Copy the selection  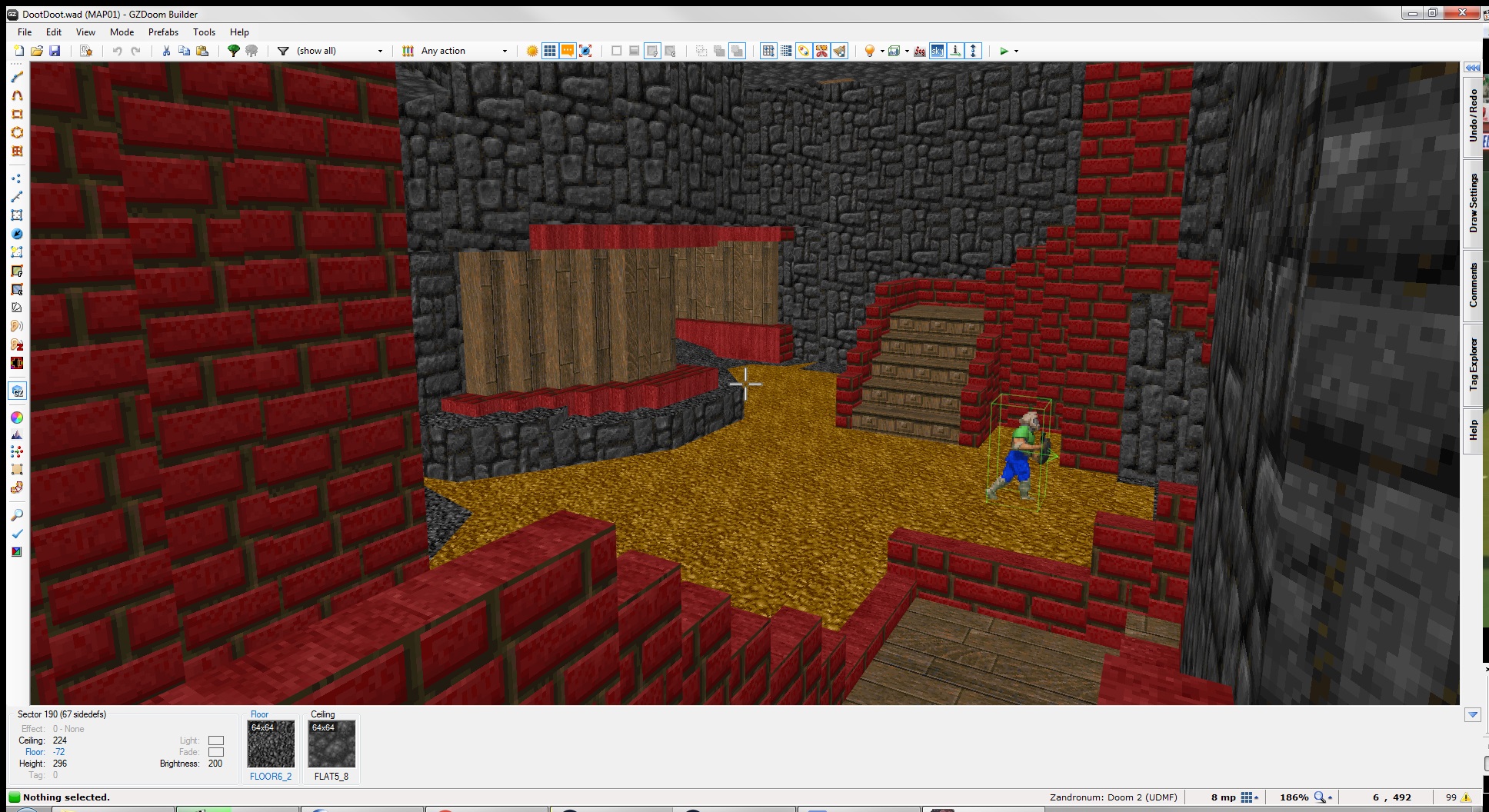click(x=185, y=51)
